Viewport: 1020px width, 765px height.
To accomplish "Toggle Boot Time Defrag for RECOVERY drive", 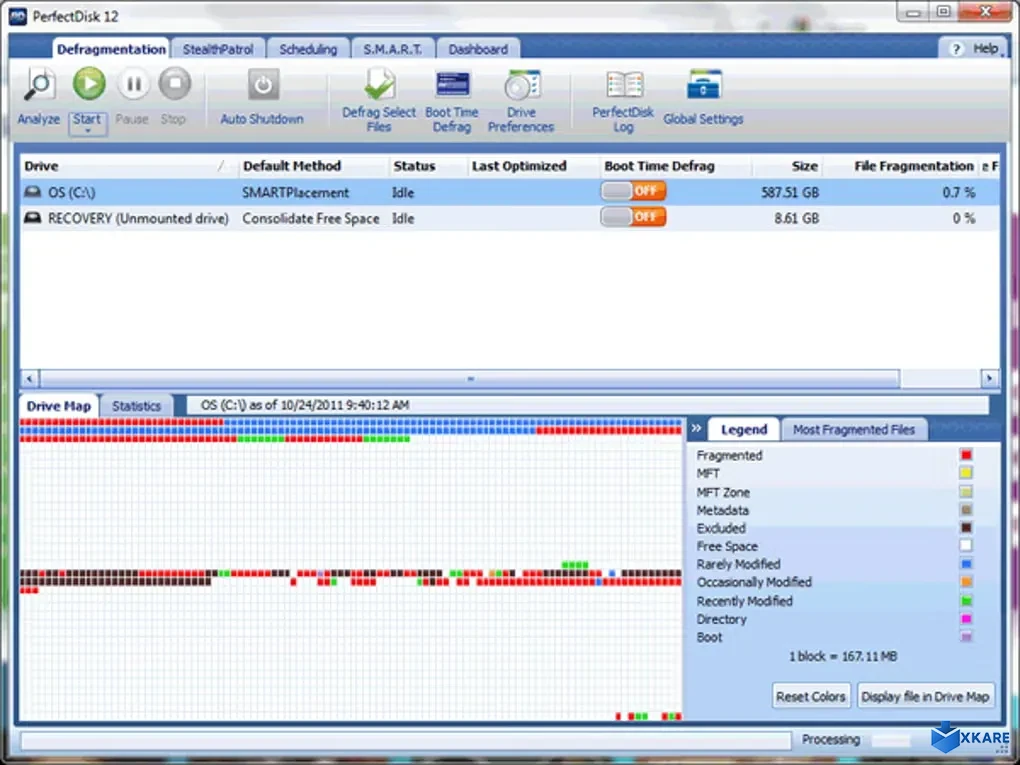I will (x=634, y=217).
